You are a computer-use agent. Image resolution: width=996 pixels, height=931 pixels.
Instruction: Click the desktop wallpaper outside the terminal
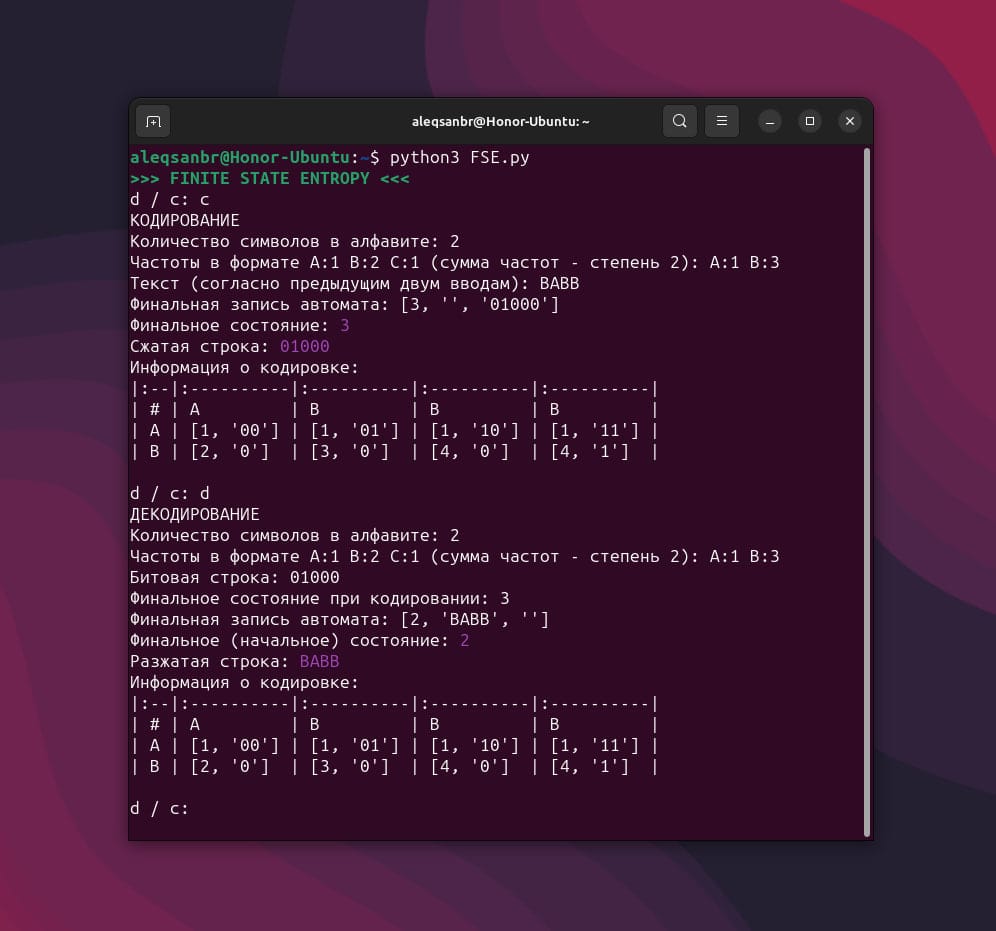click(60, 500)
